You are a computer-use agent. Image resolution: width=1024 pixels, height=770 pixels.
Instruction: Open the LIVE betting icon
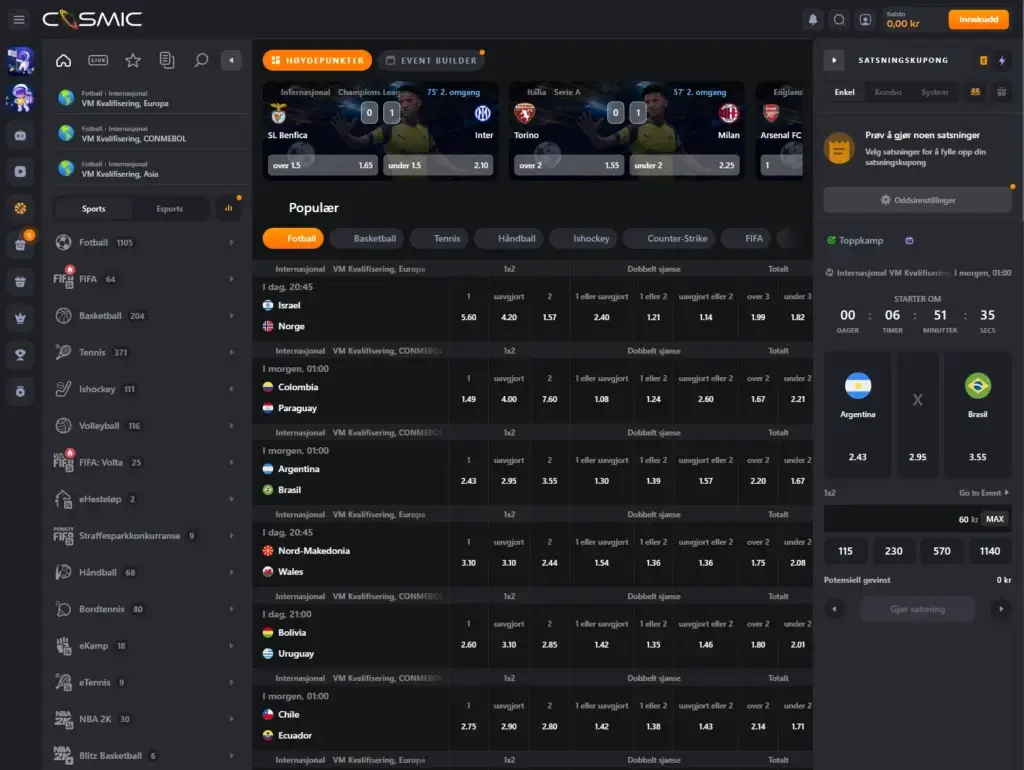tap(98, 60)
